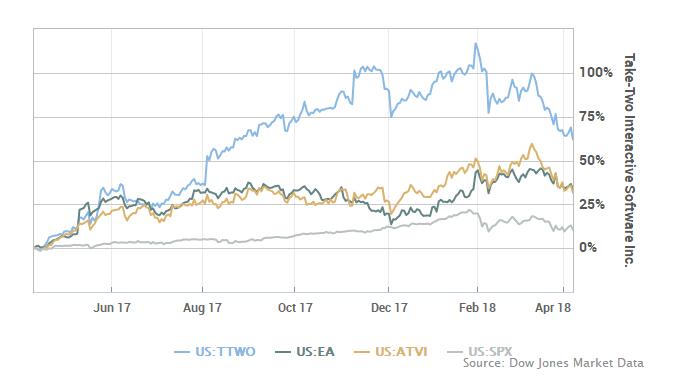Image resolution: width=682 pixels, height=381 pixels.
Task: Click the 50% y-axis label
Action: [592, 160]
